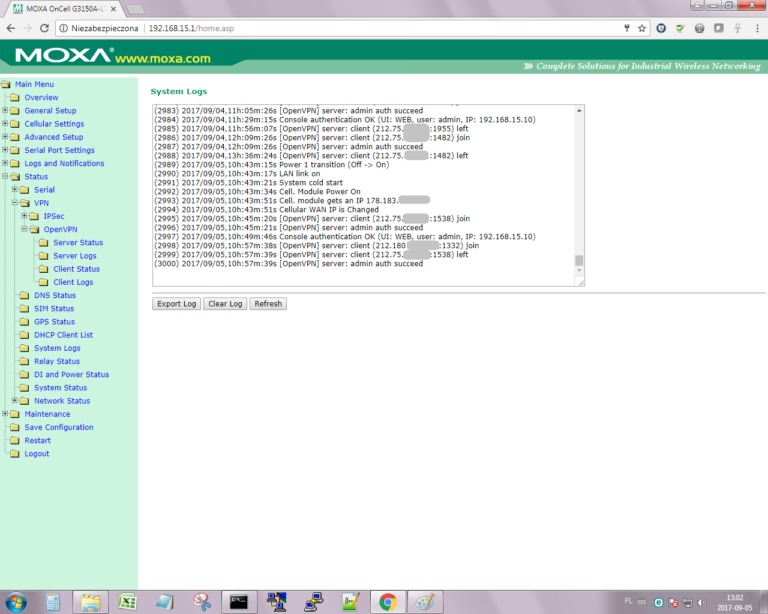Image resolution: width=768 pixels, height=614 pixels.
Task: Click the Overview folder icon
Action: point(15,97)
